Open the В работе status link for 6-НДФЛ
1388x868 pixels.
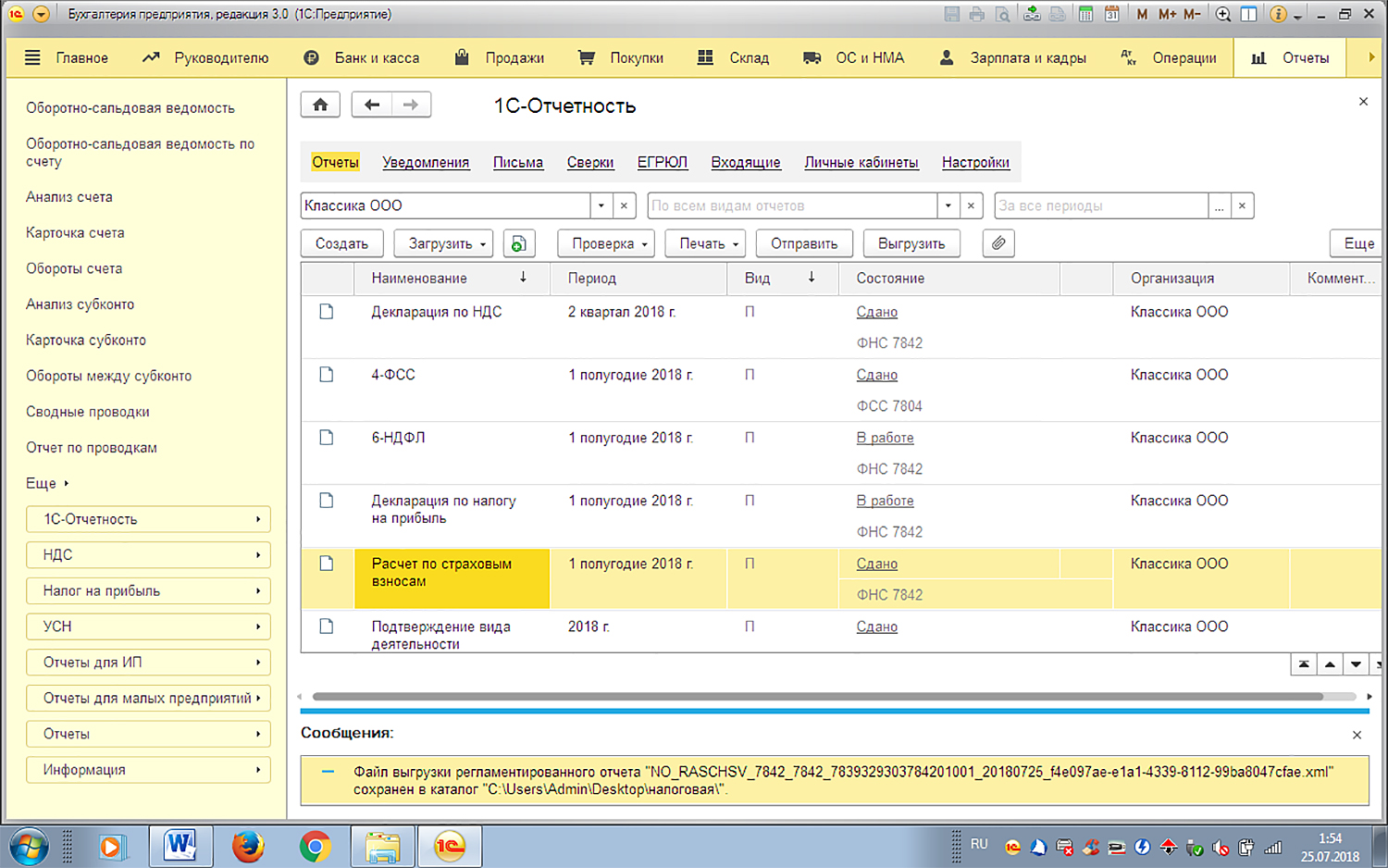(x=885, y=438)
